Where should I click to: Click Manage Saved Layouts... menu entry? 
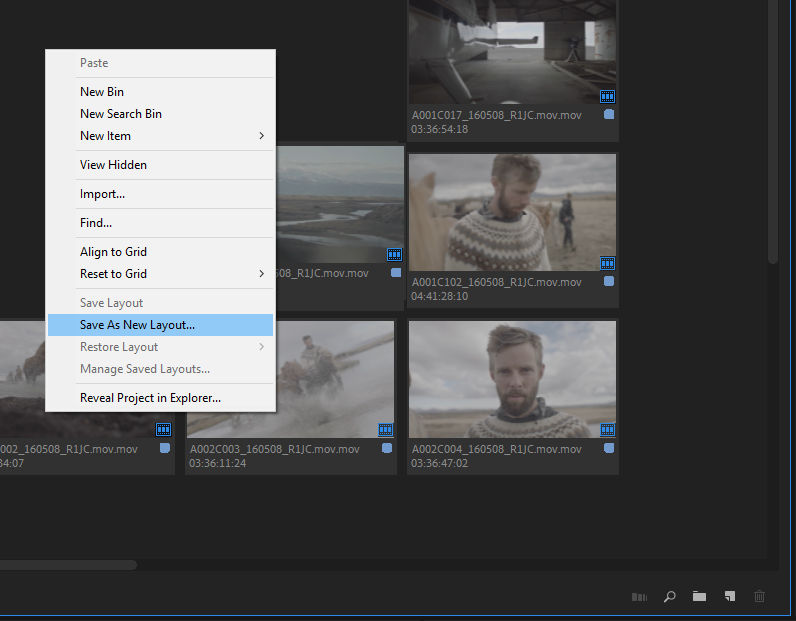(160, 369)
